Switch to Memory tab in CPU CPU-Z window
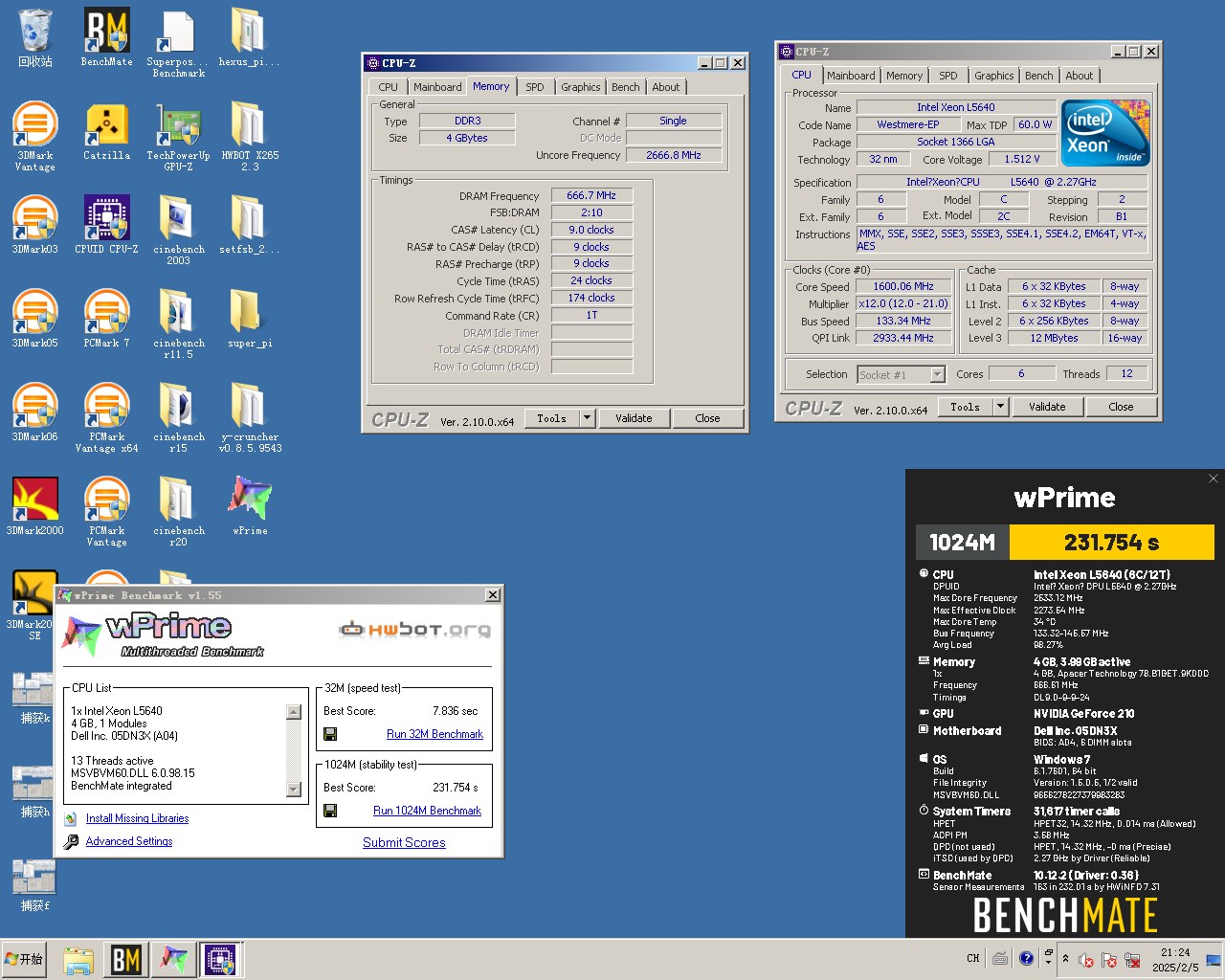Viewport: 1225px width, 980px height. pyautogui.click(x=903, y=76)
